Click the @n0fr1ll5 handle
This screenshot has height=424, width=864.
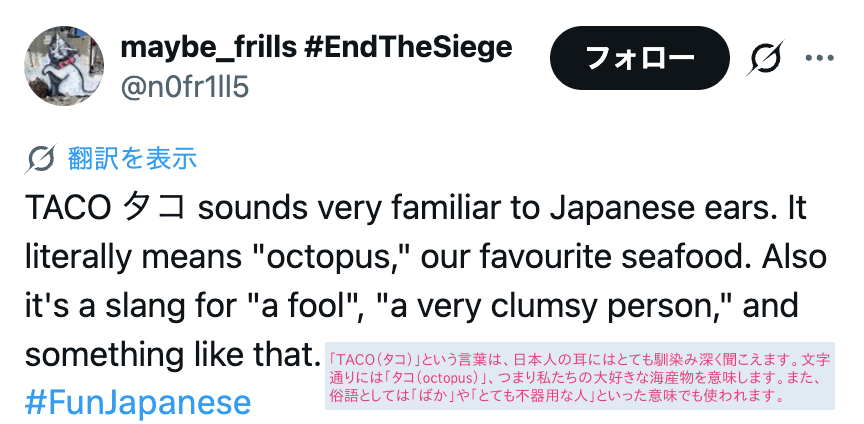pos(184,87)
